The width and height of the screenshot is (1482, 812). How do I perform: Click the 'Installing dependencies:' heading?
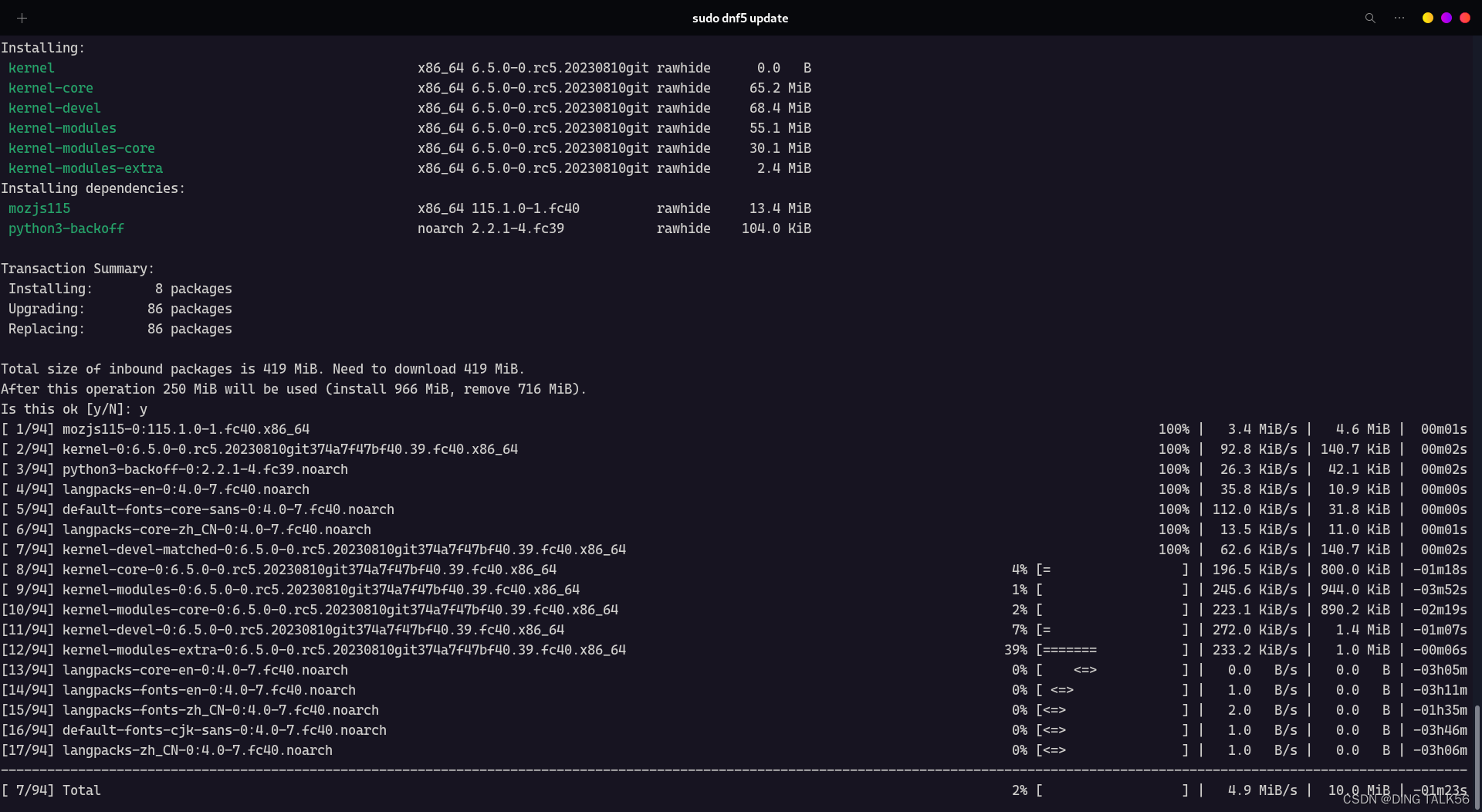point(93,188)
